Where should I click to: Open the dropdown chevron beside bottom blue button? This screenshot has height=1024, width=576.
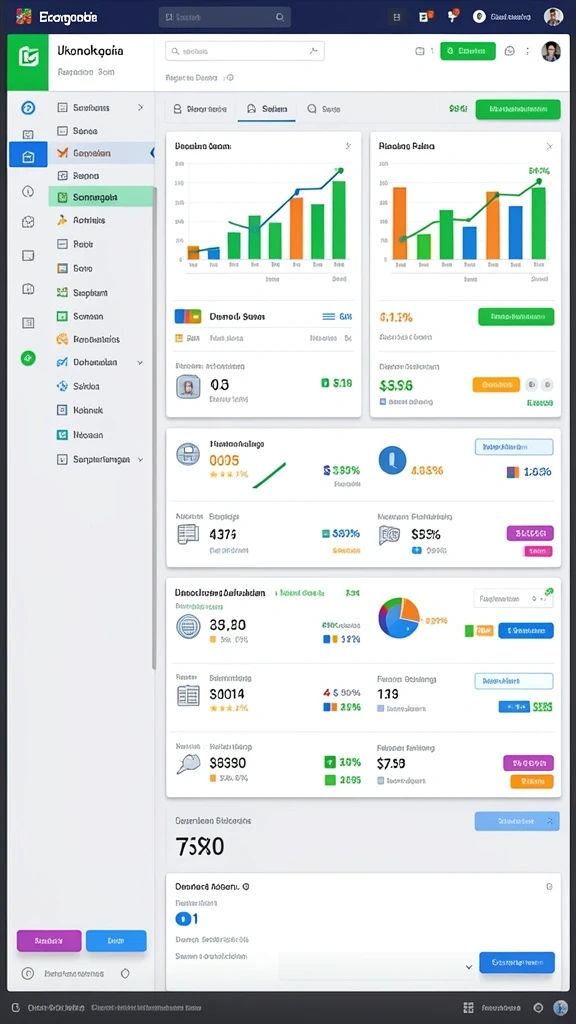(468, 967)
